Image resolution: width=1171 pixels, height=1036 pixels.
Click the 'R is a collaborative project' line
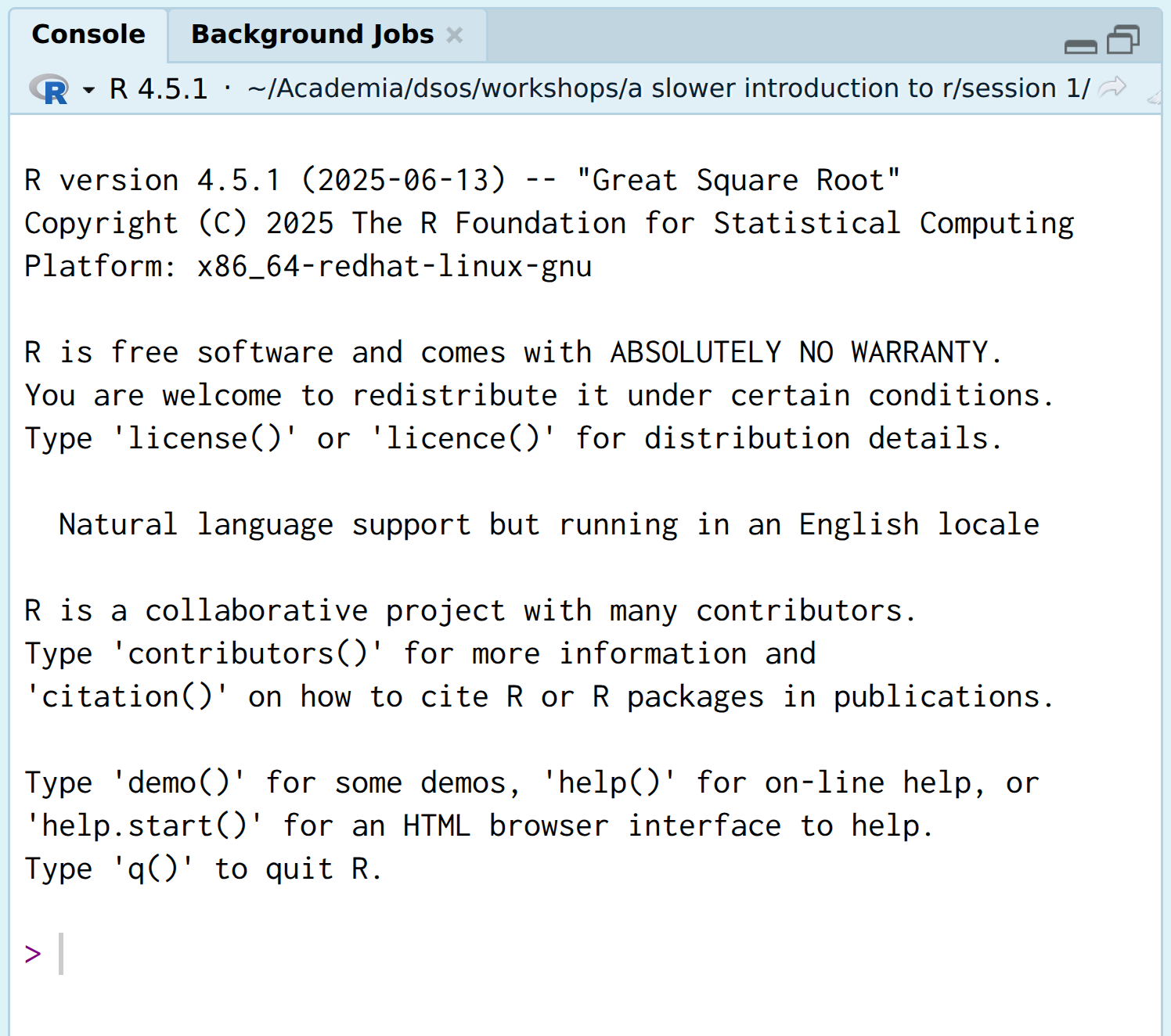point(470,611)
